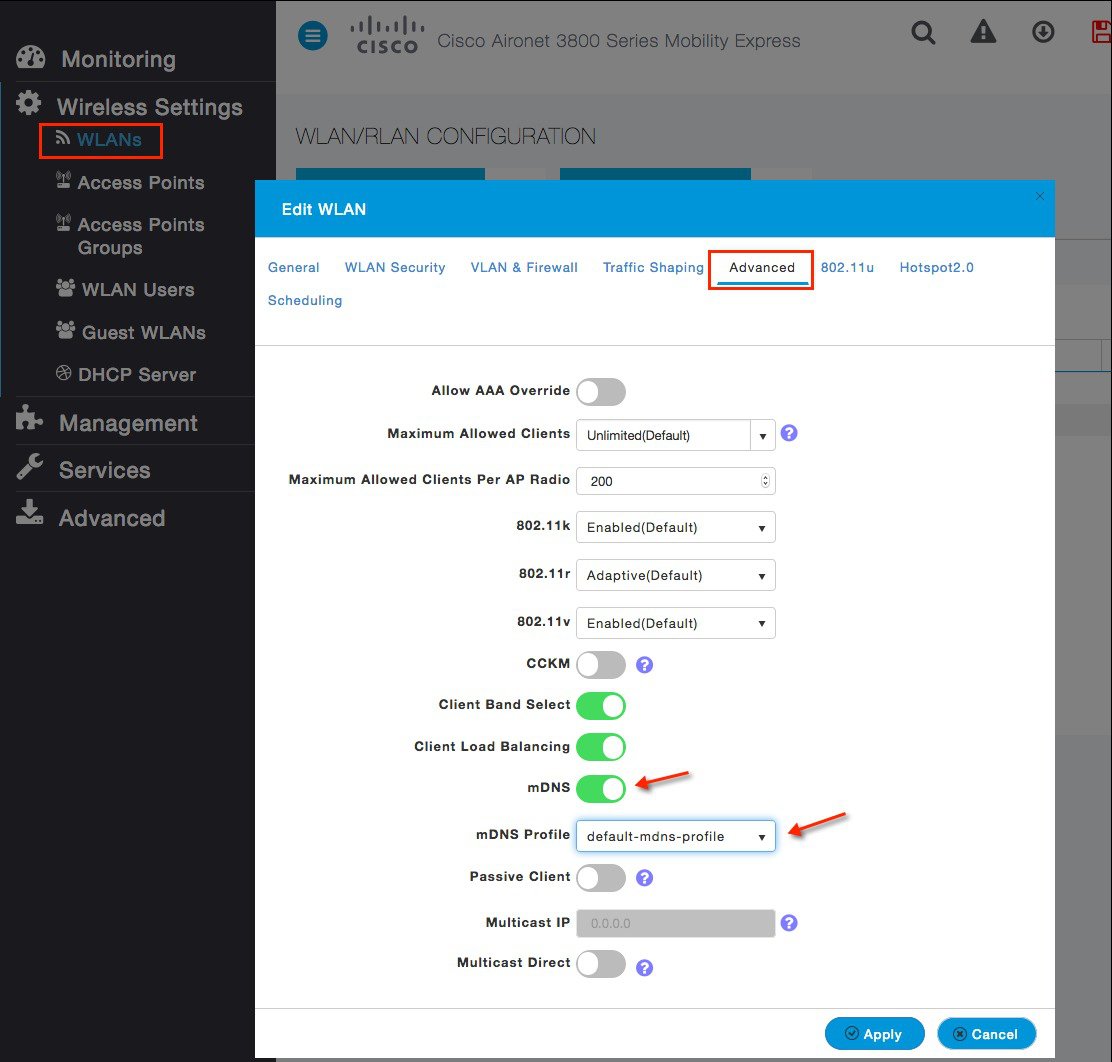Click the search magnifier icon
The height and width of the screenshot is (1062, 1112).
point(923,33)
